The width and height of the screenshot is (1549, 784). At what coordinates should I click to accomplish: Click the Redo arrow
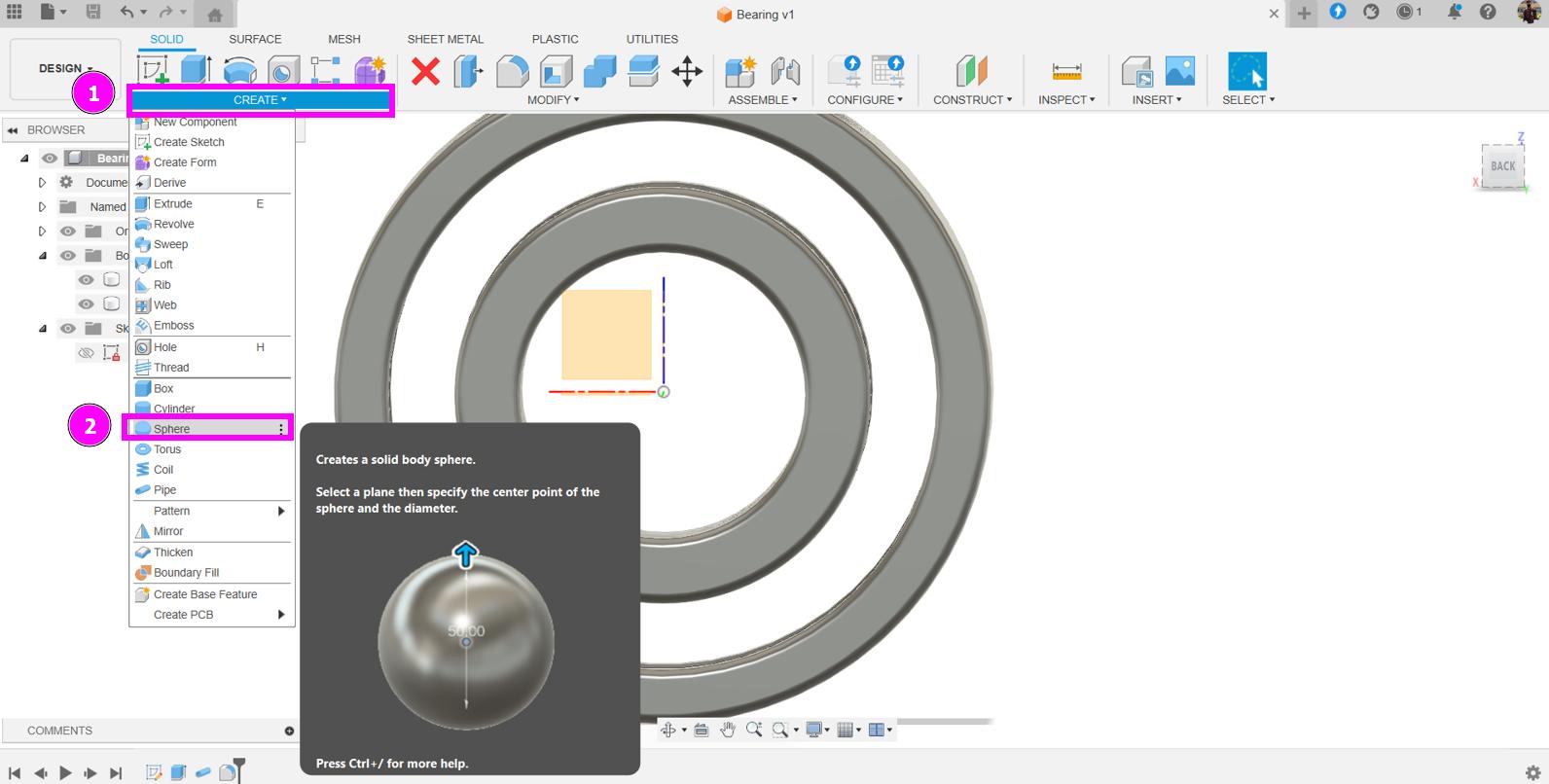pos(165,13)
